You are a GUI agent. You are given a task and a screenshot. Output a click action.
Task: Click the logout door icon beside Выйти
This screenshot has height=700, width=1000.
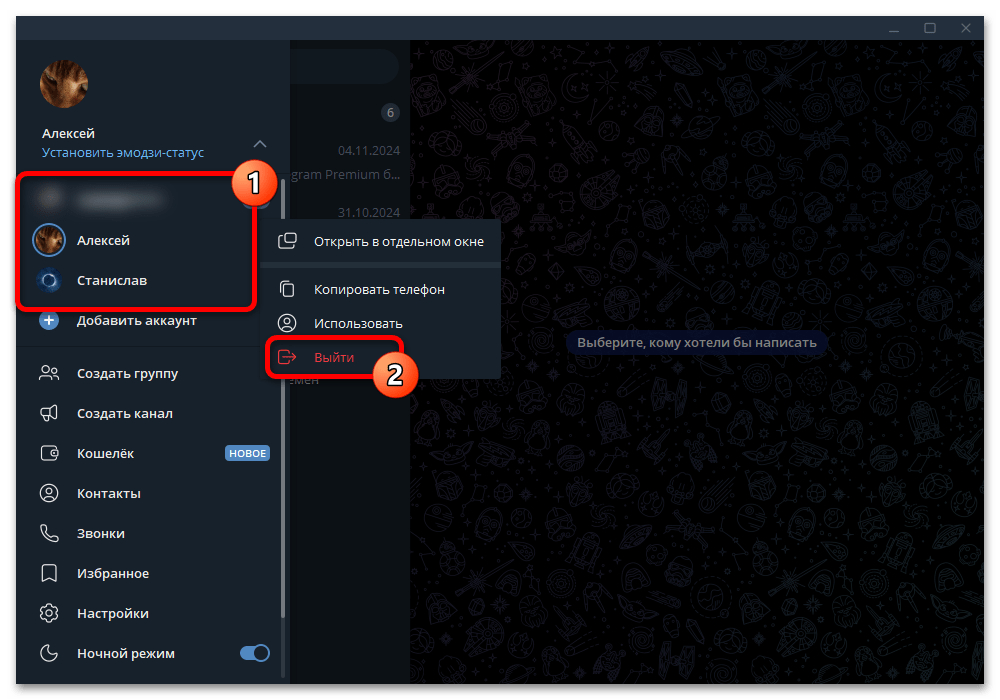[x=288, y=356]
